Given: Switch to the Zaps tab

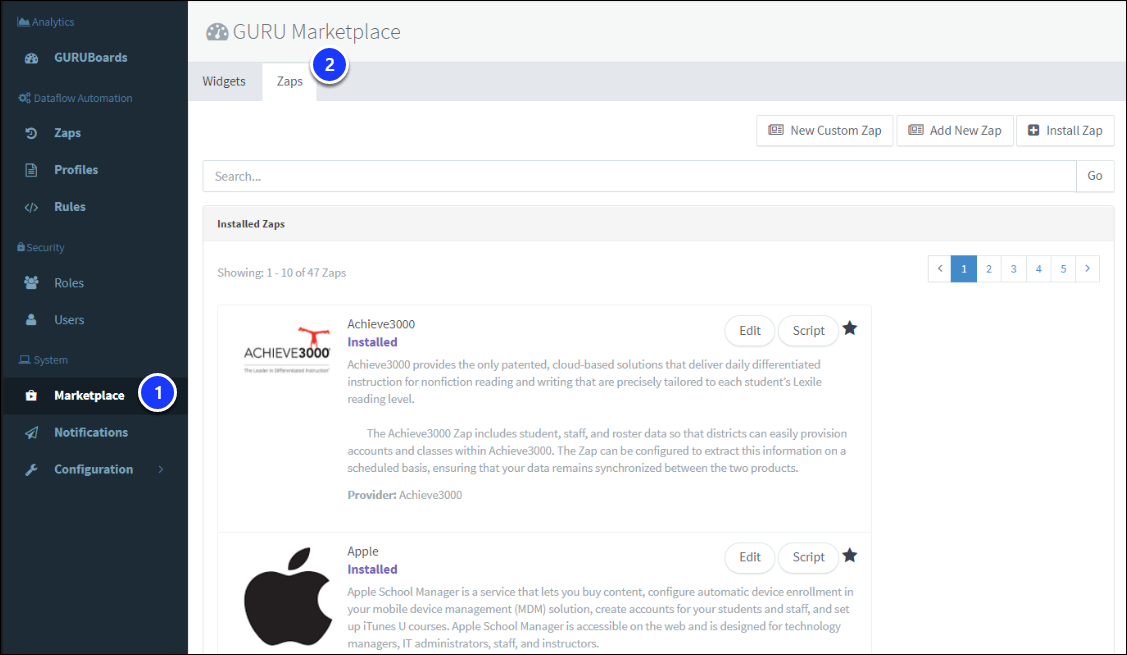Looking at the screenshot, I should point(290,81).
